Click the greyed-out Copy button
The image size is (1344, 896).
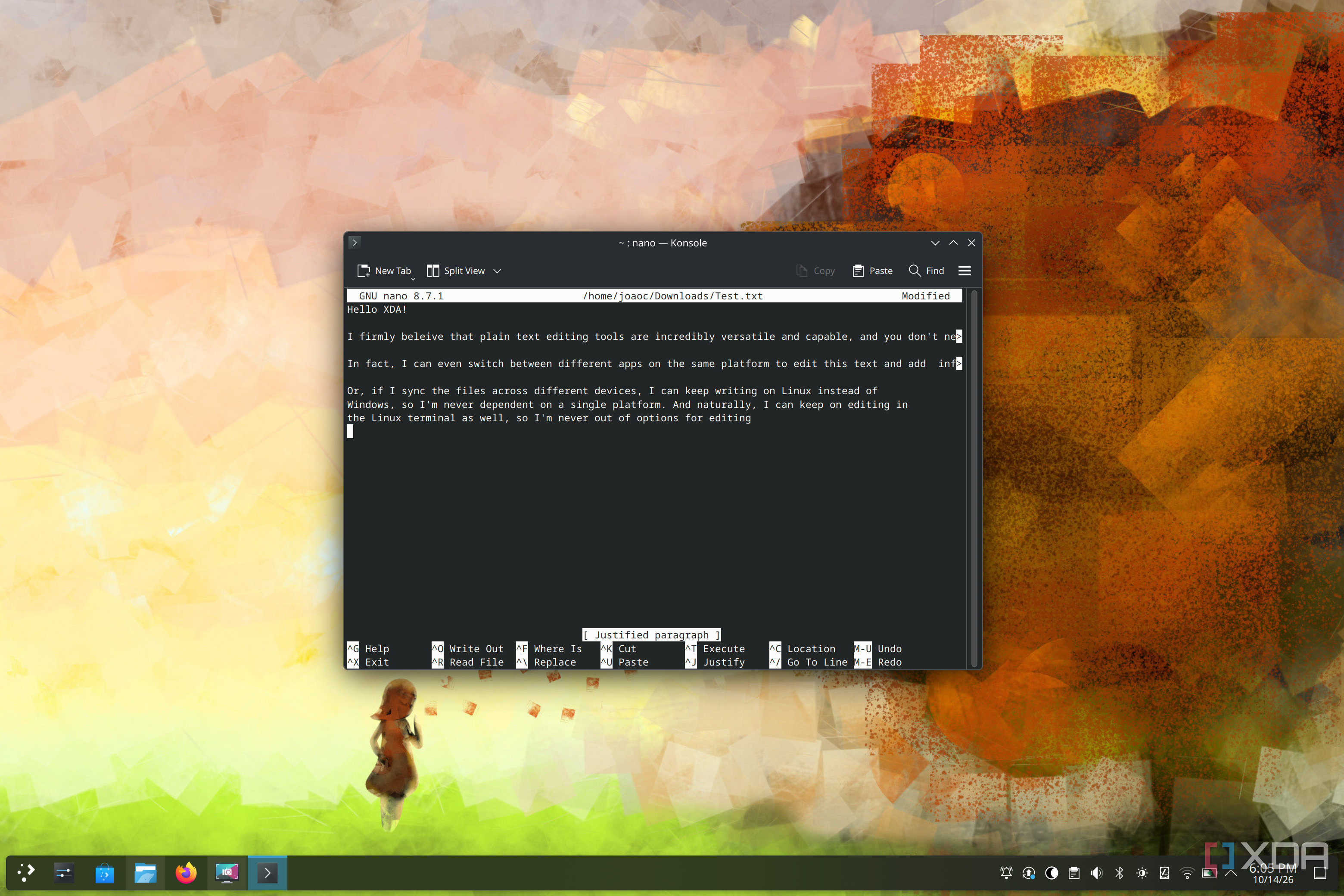[x=815, y=271]
